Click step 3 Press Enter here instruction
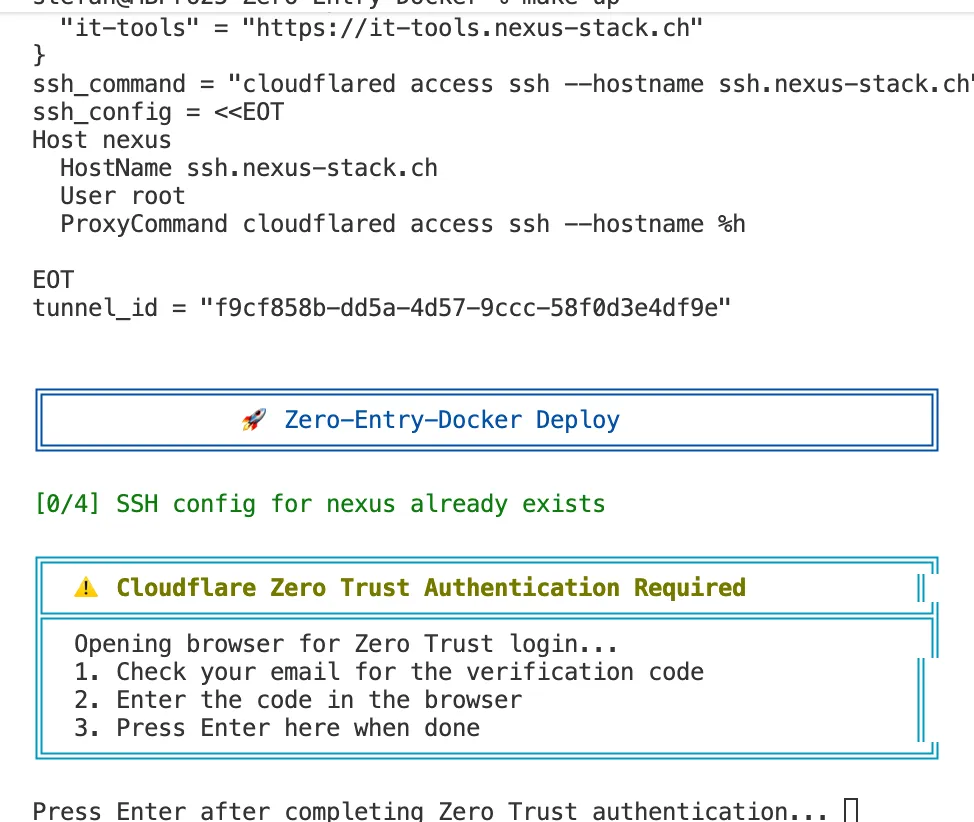Screen dimensions: 974x822 [x=277, y=727]
